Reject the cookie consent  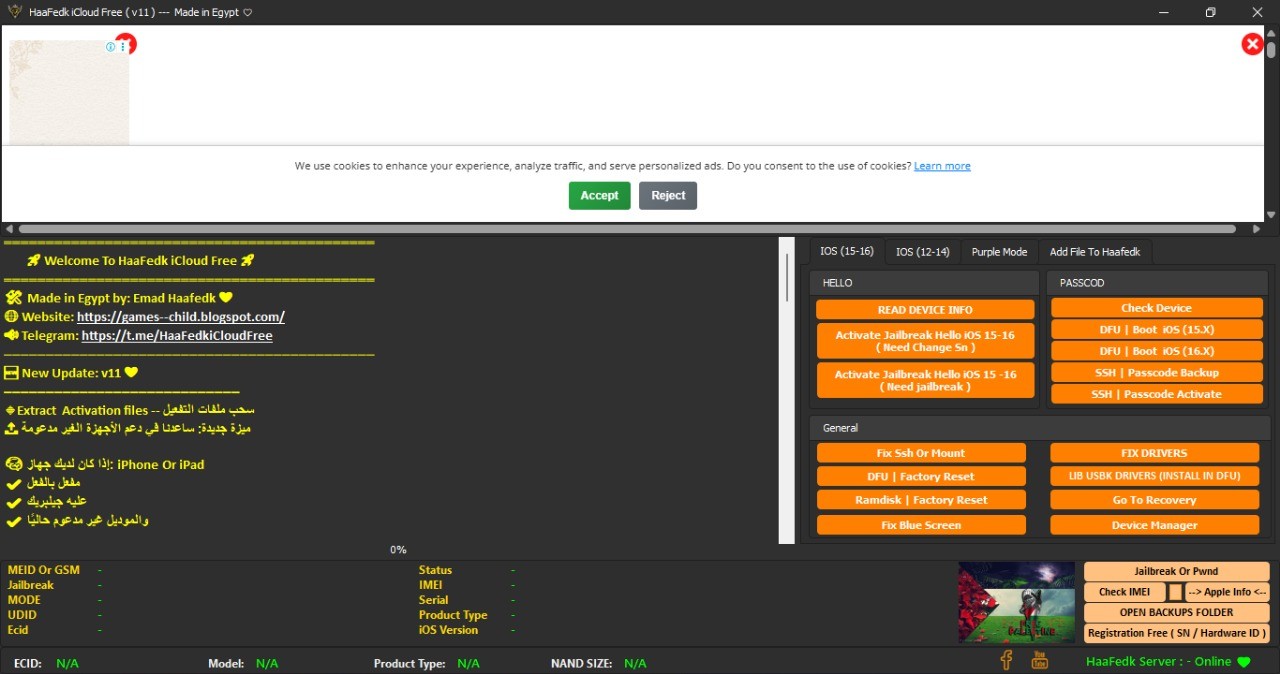[668, 195]
